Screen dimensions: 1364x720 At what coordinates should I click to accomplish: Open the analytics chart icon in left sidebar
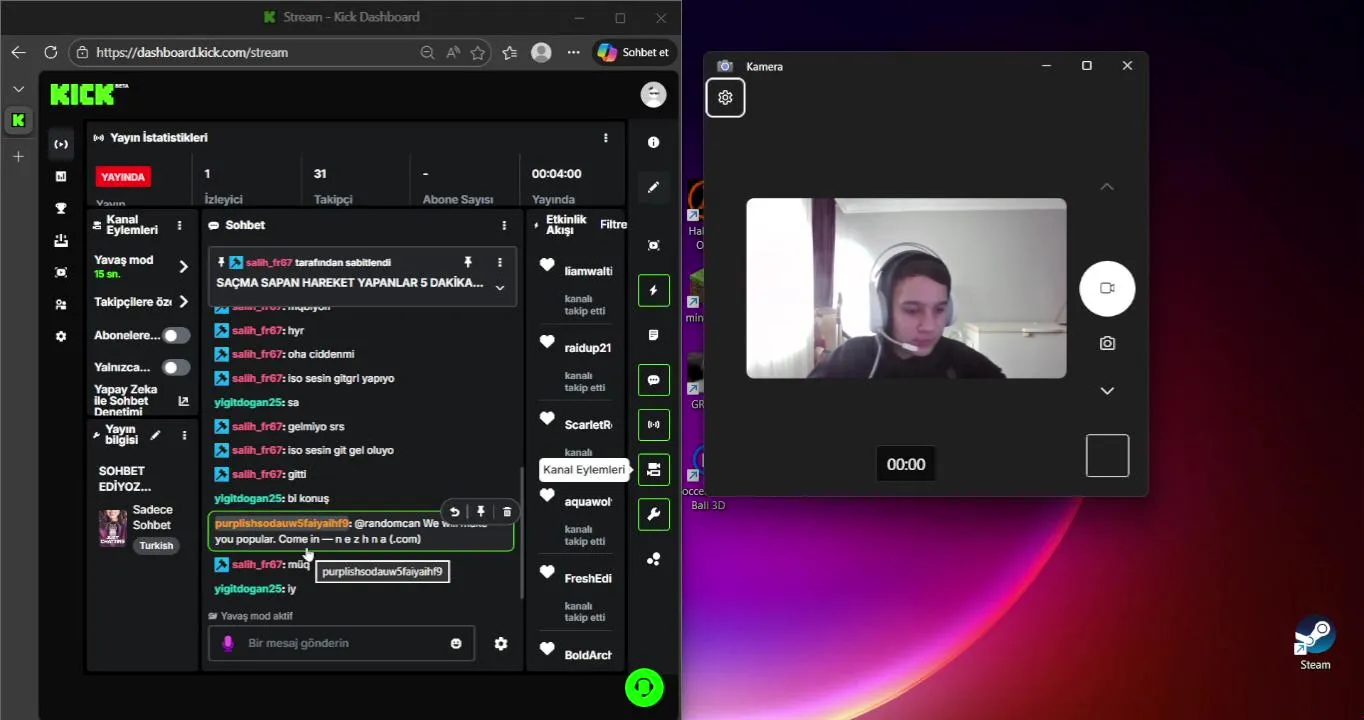(61, 176)
